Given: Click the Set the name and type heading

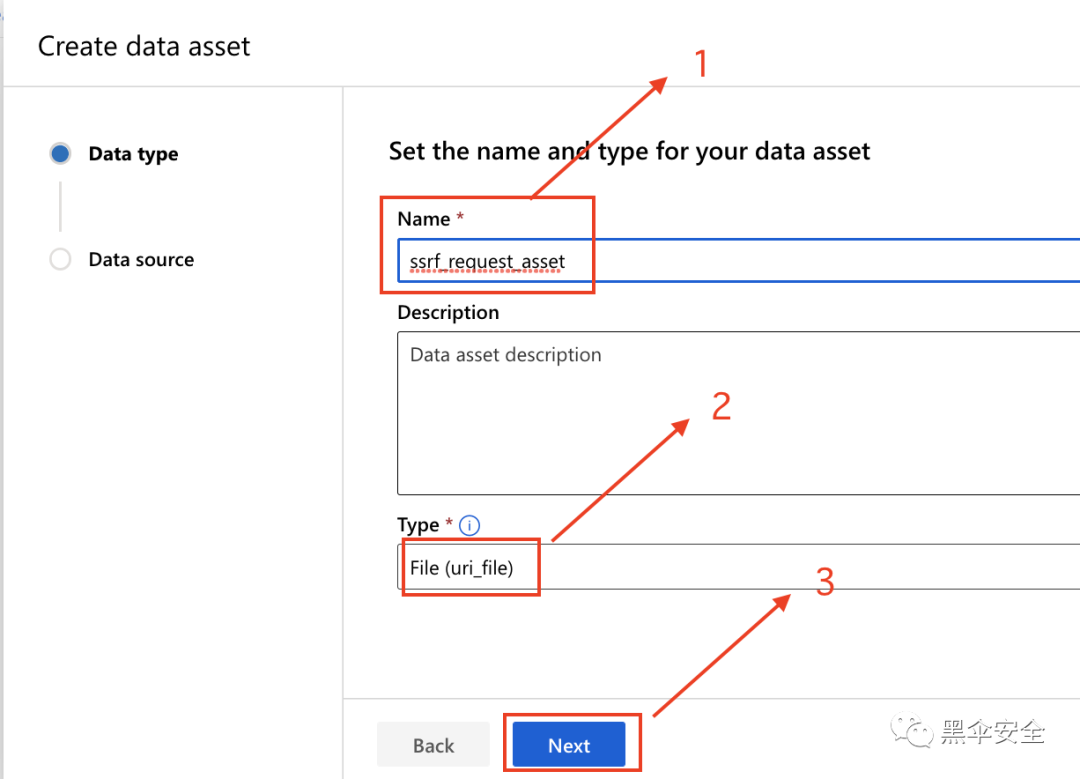Looking at the screenshot, I should pos(630,151).
